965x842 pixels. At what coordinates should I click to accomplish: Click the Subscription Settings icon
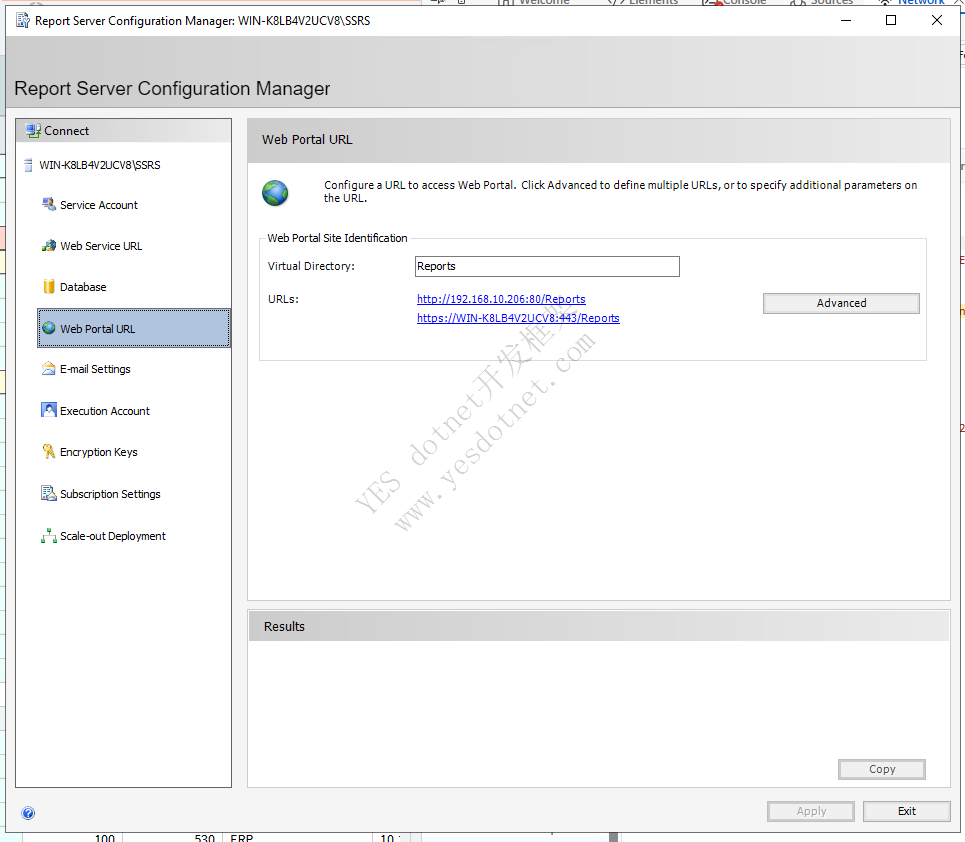48,494
